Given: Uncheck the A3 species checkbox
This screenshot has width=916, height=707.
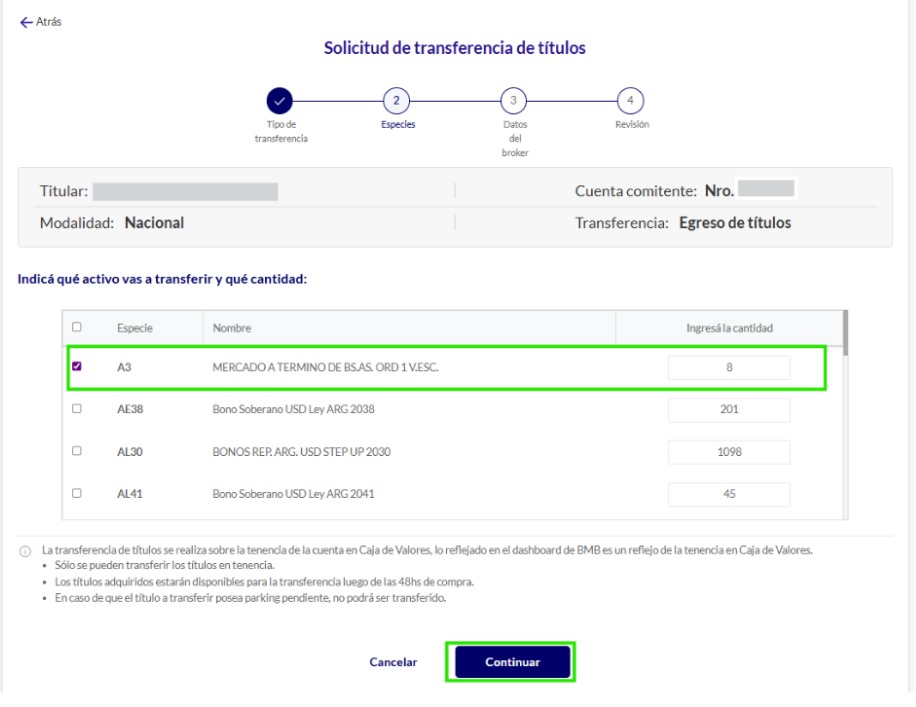Looking at the screenshot, I should click(77, 367).
